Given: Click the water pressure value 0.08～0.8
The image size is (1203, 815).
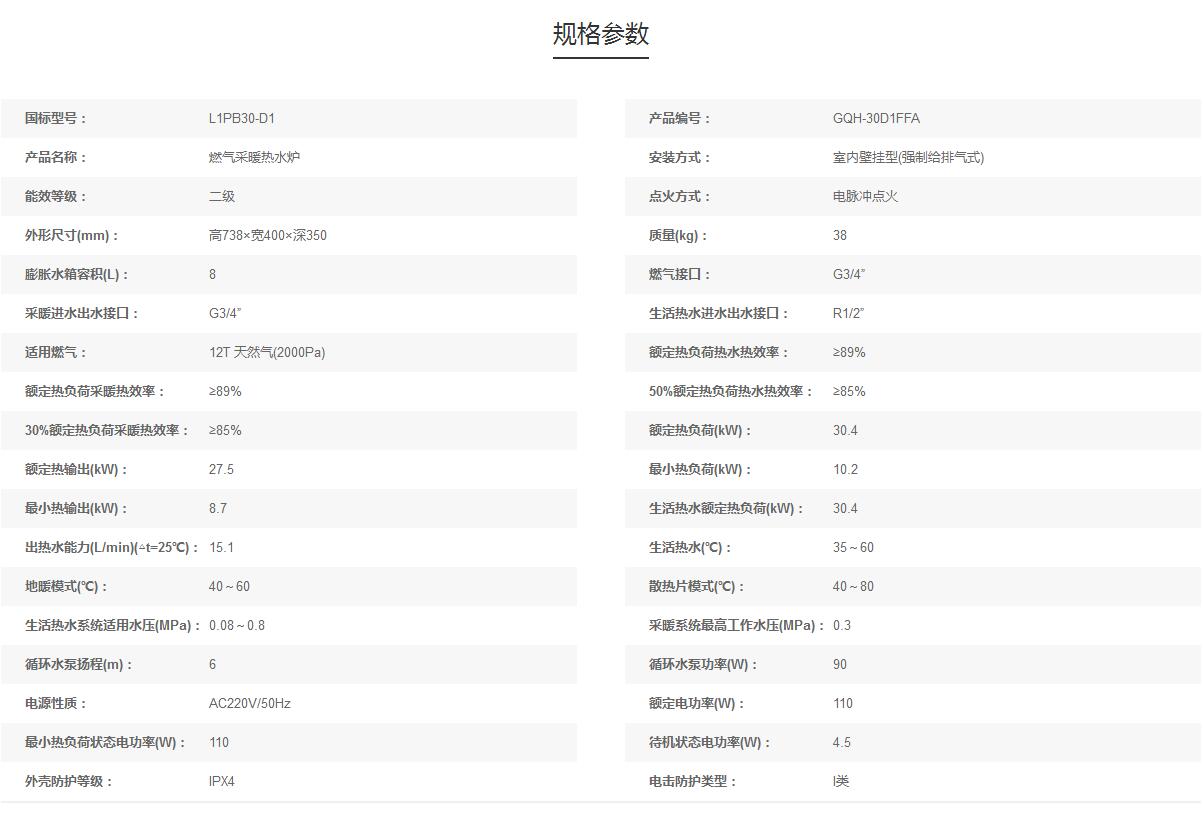Looking at the screenshot, I should coord(237,625).
